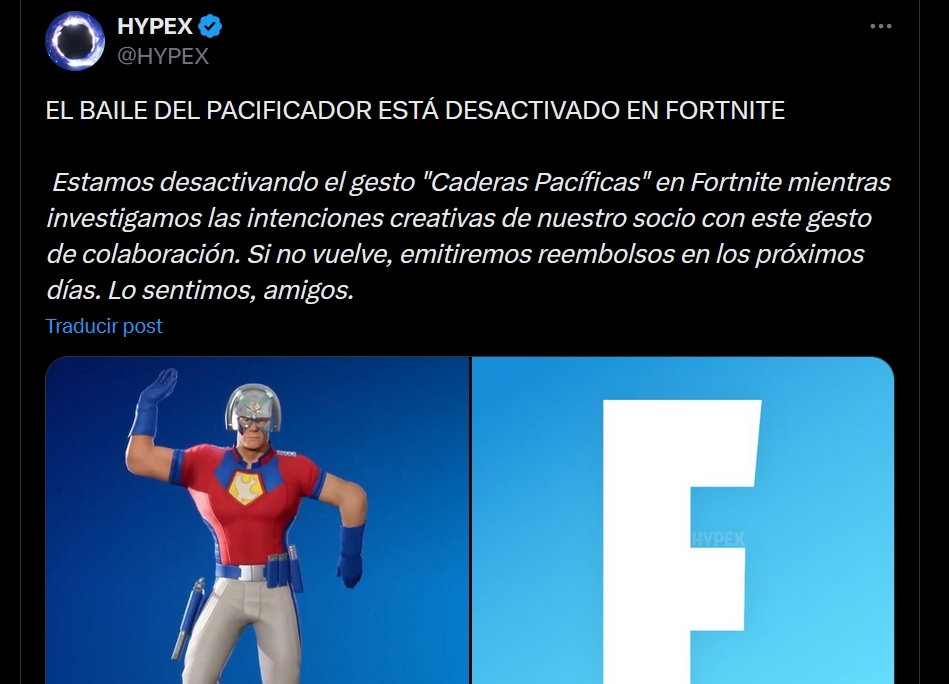Click the word FORTNITE in the headline
The height and width of the screenshot is (684, 949).
click(724, 111)
